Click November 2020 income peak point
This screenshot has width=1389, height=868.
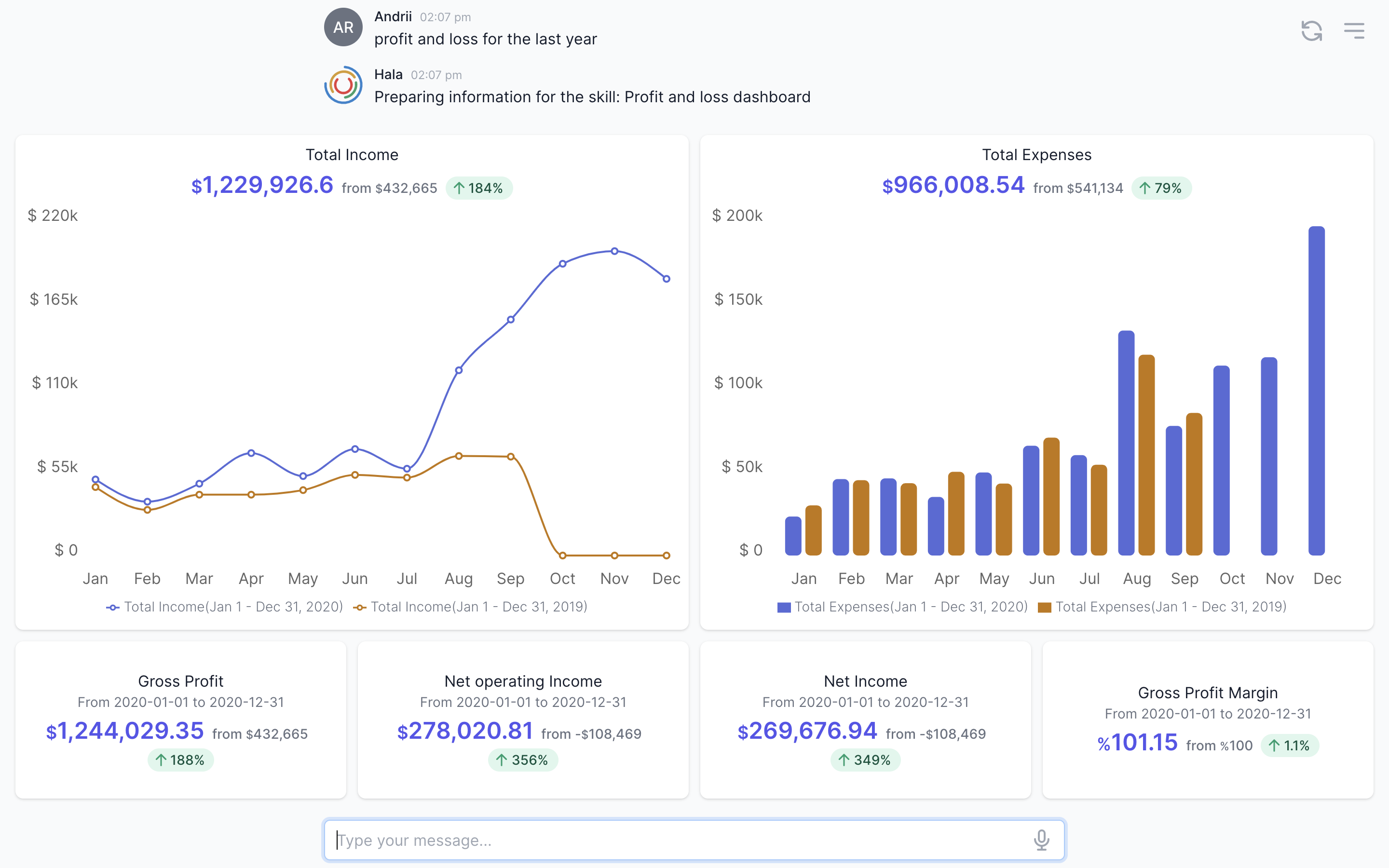point(615,251)
